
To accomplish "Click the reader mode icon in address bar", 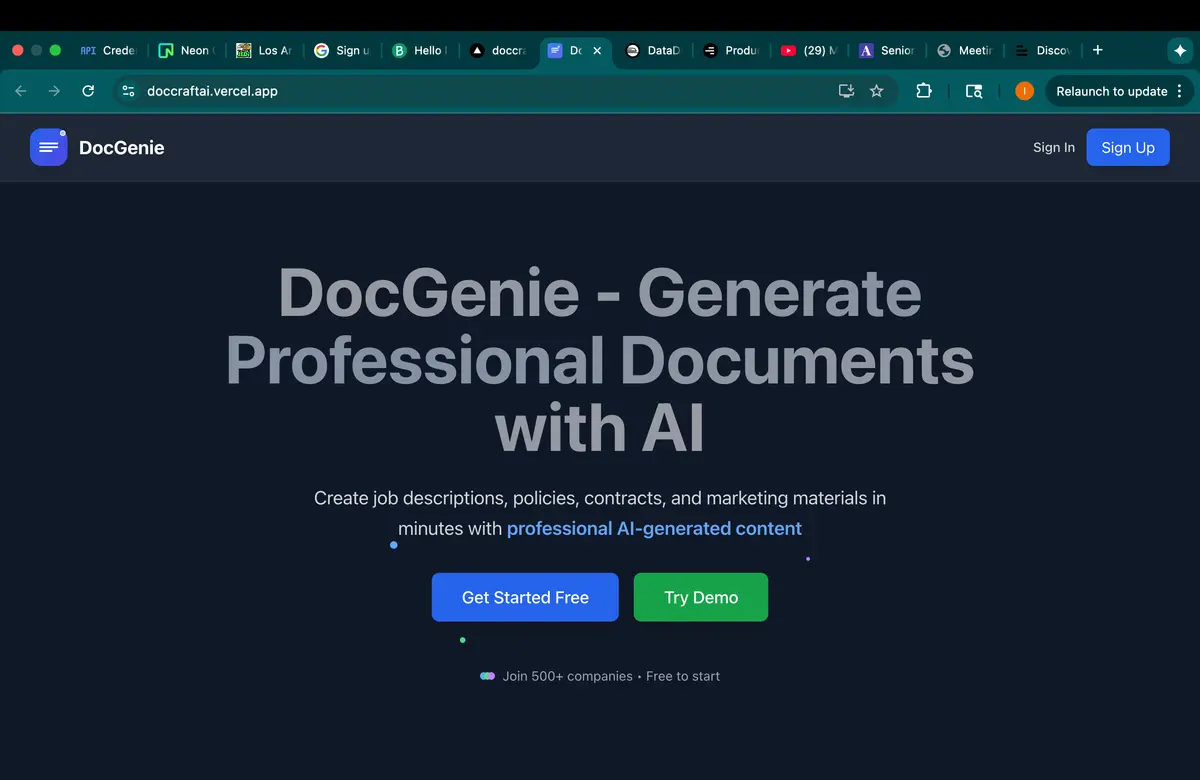I will [x=973, y=91].
